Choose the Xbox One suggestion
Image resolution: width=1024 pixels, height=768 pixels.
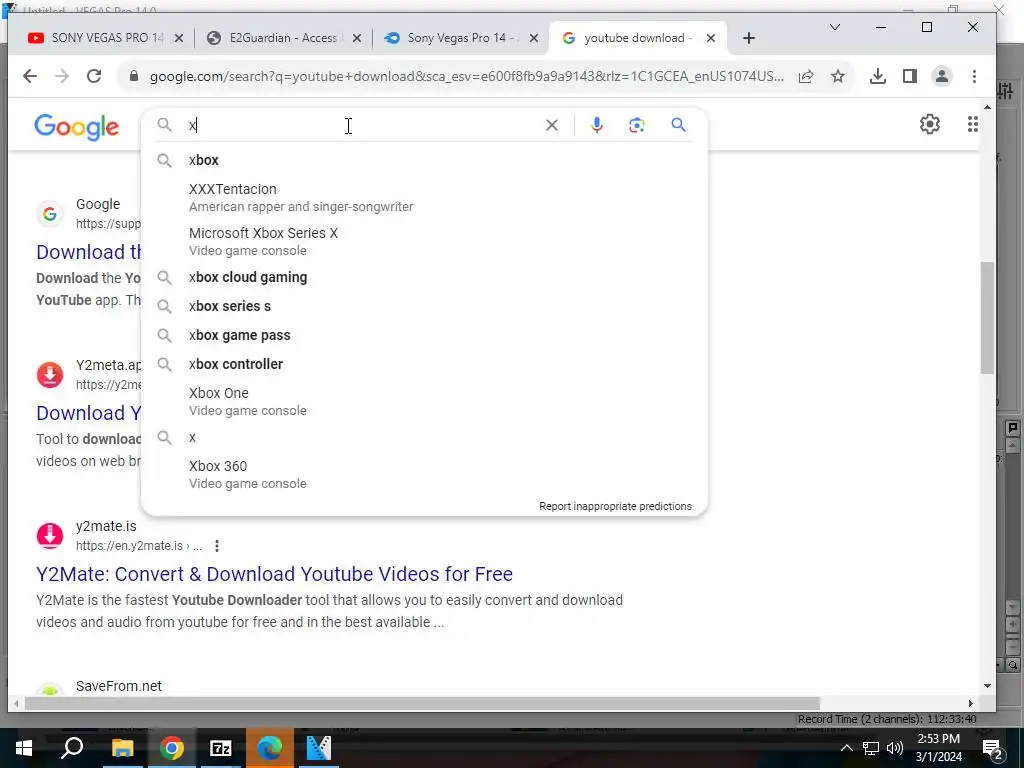click(x=424, y=401)
